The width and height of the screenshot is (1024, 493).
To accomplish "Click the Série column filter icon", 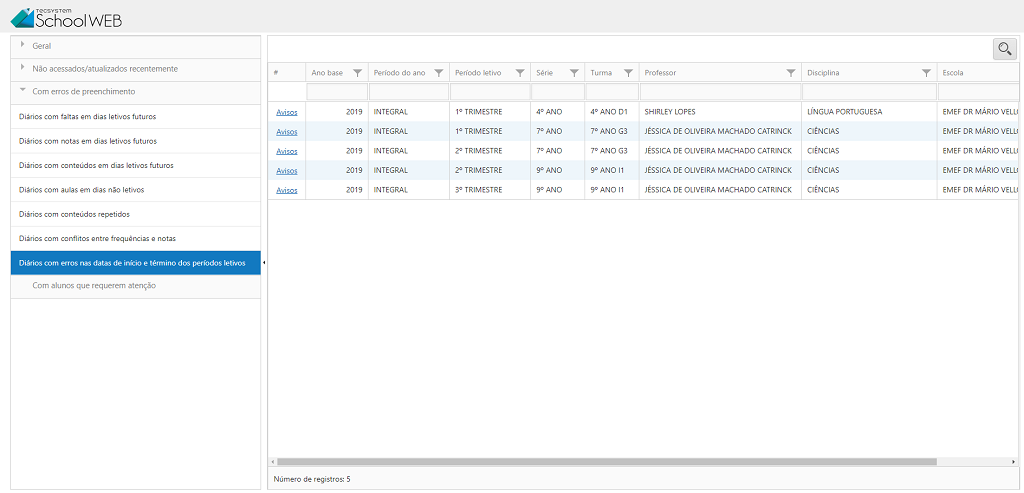I will coord(574,73).
